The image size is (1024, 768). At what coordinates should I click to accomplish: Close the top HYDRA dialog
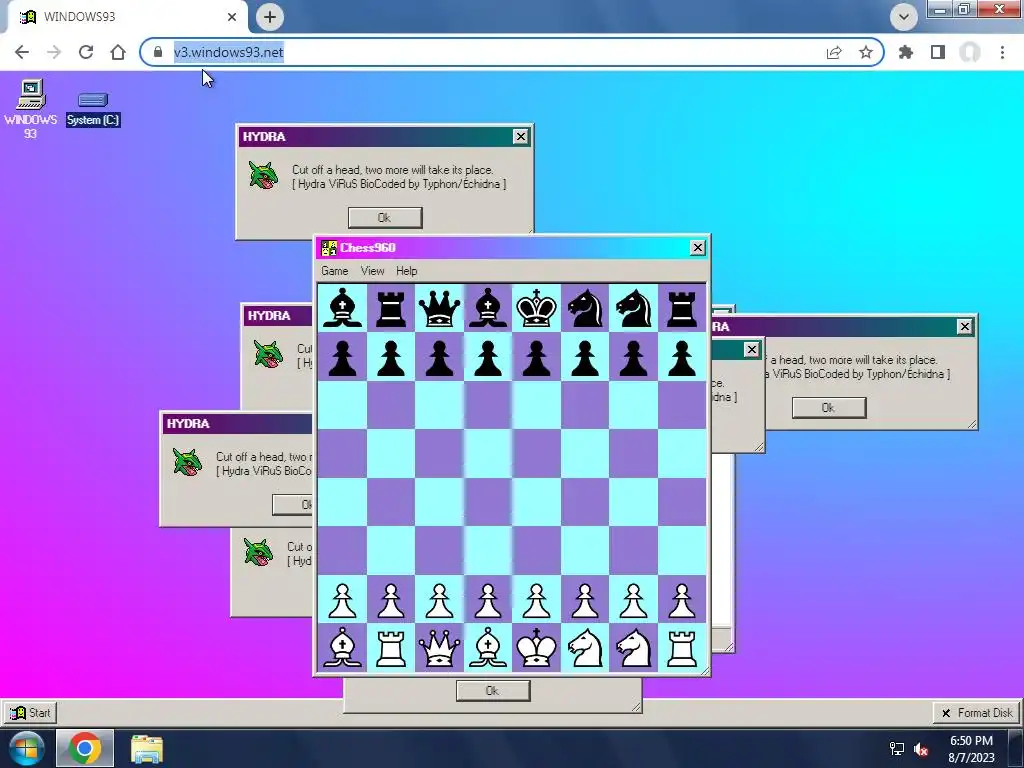520,136
